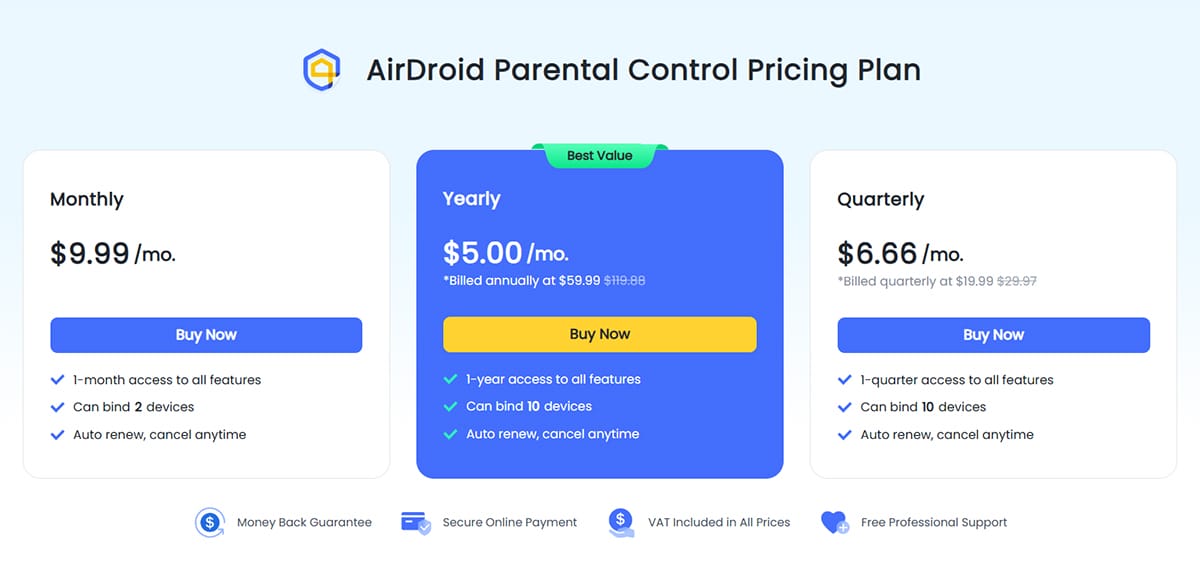Click the VAT Included coin icon

click(621, 522)
